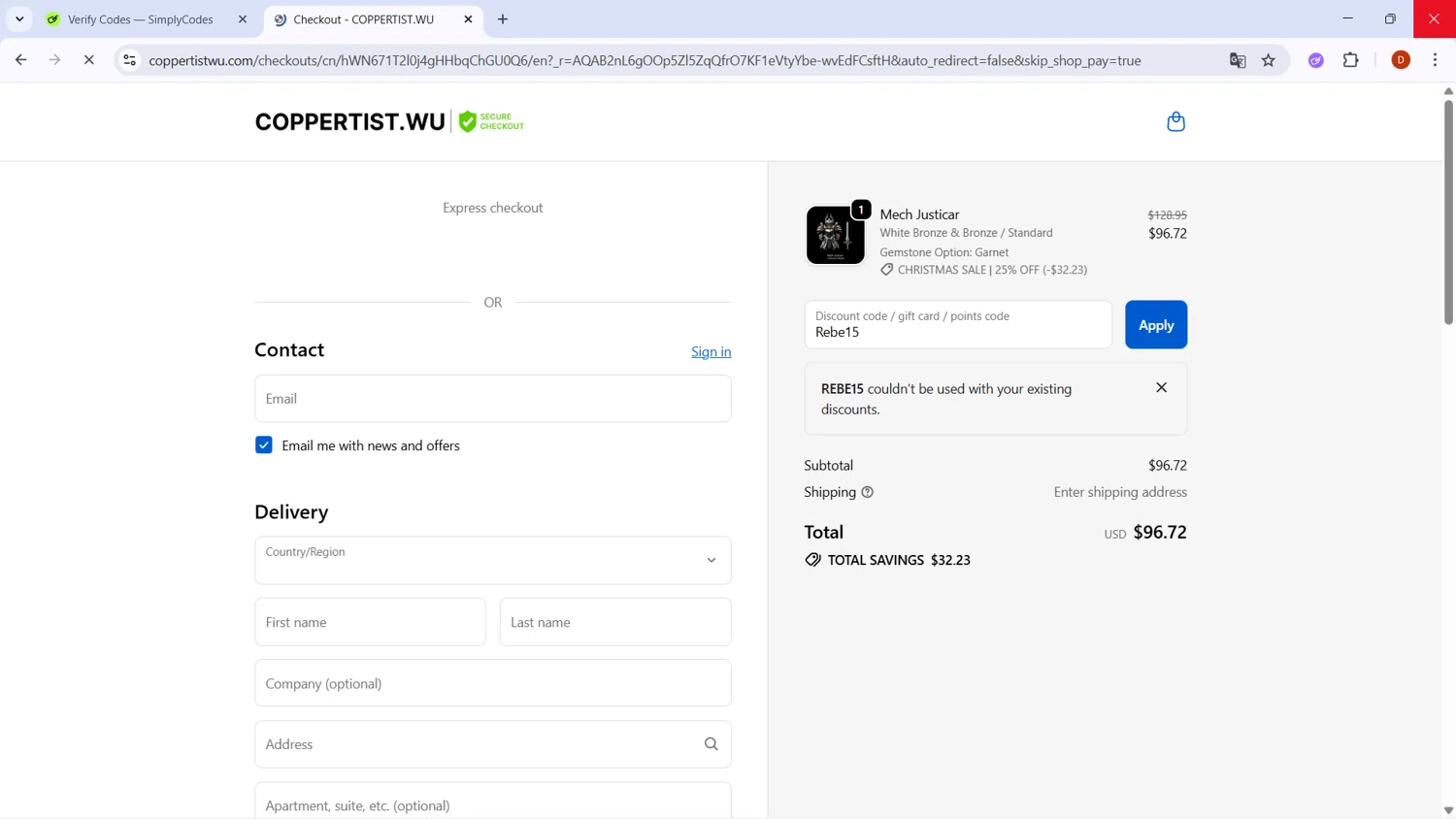Click the discount tag icon beside CHRISTMAS SALE
Image resolution: width=1456 pixels, height=819 pixels.
(886, 270)
